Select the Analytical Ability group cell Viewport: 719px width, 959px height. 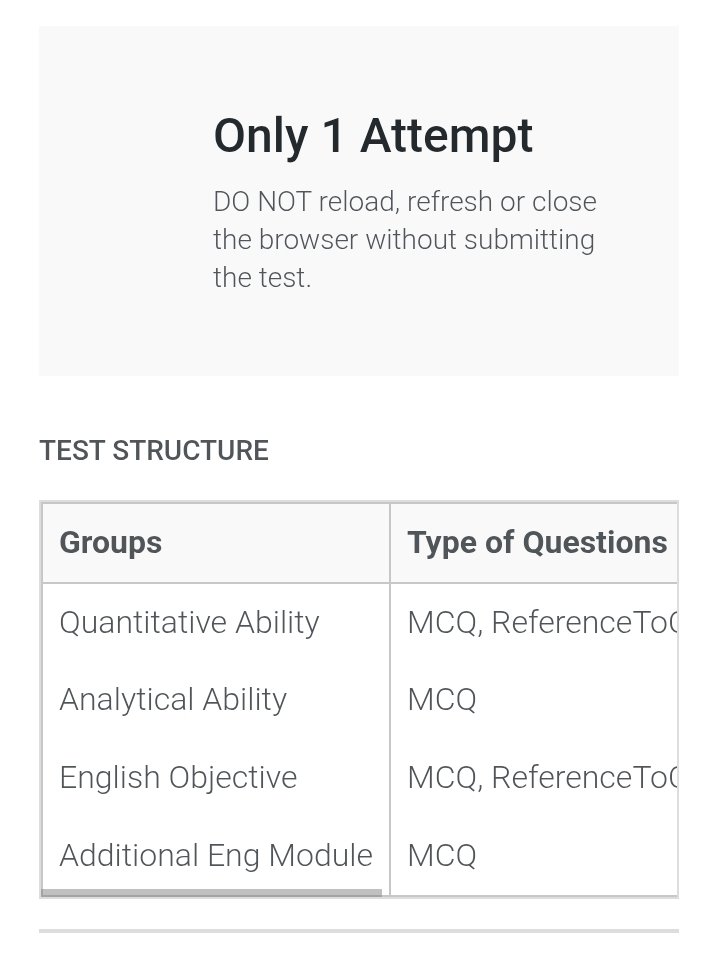pos(173,699)
